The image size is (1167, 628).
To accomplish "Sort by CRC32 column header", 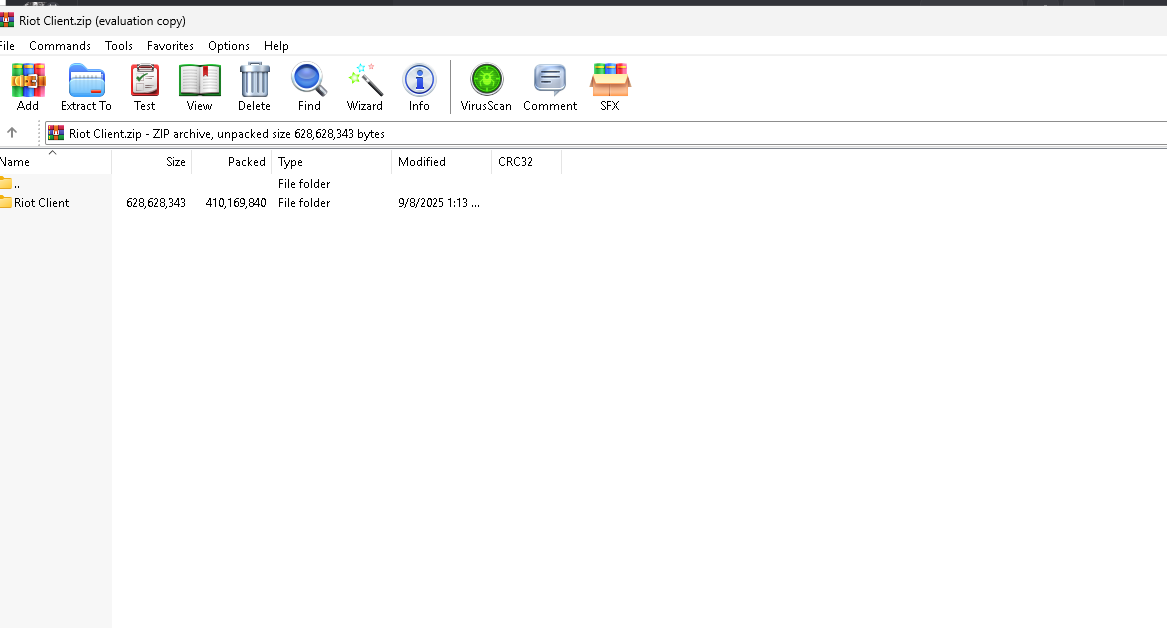I will coord(526,161).
